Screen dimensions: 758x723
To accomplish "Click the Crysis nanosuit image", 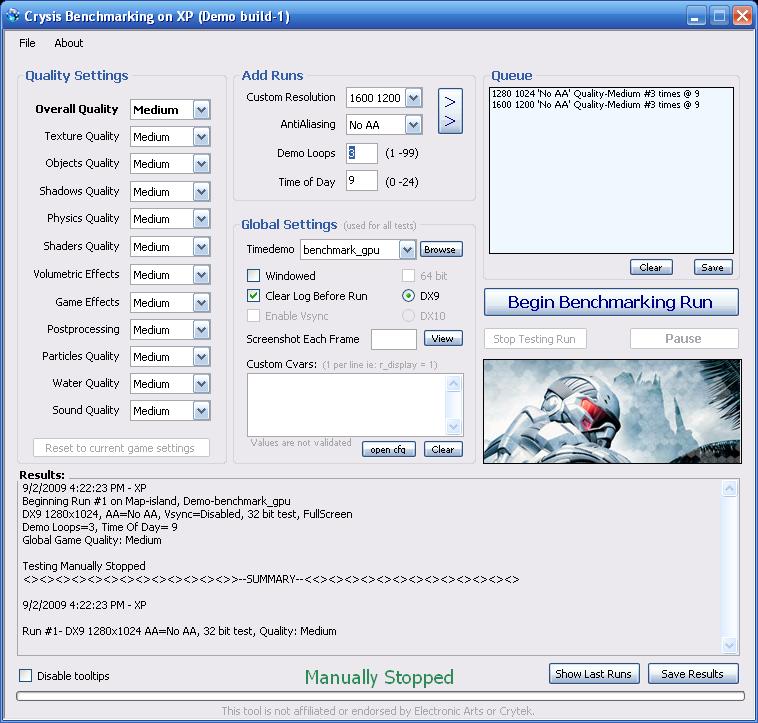I will coord(612,411).
